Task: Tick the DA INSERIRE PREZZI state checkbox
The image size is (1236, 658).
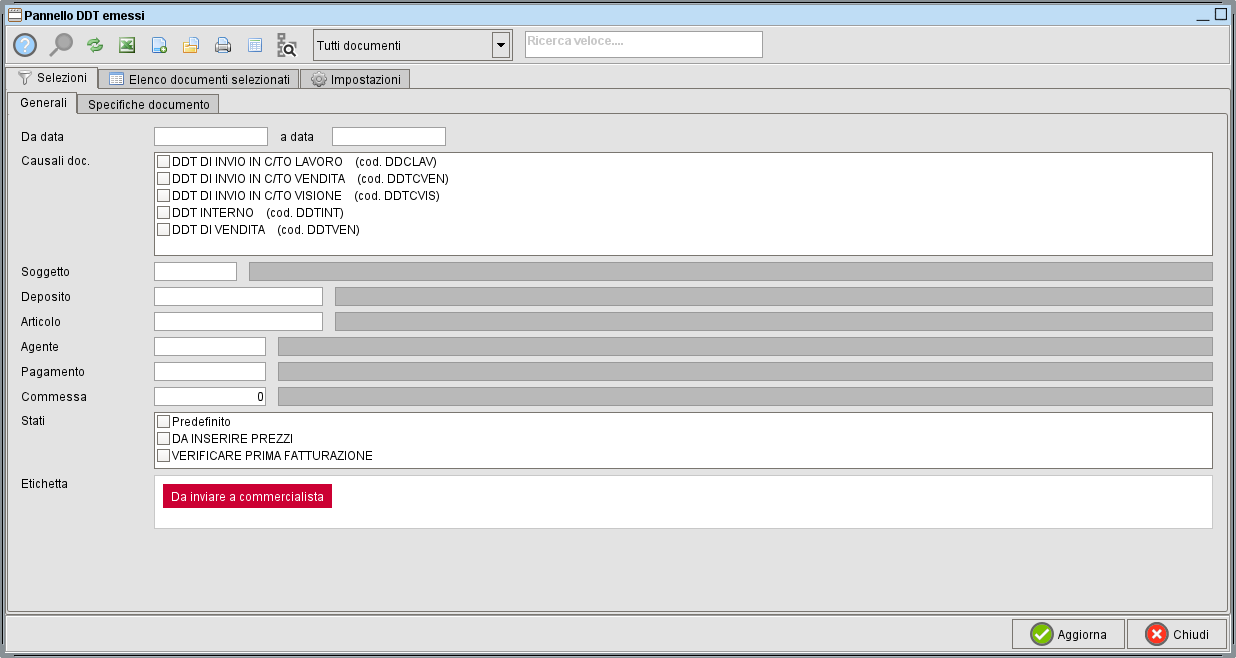Action: [164, 439]
